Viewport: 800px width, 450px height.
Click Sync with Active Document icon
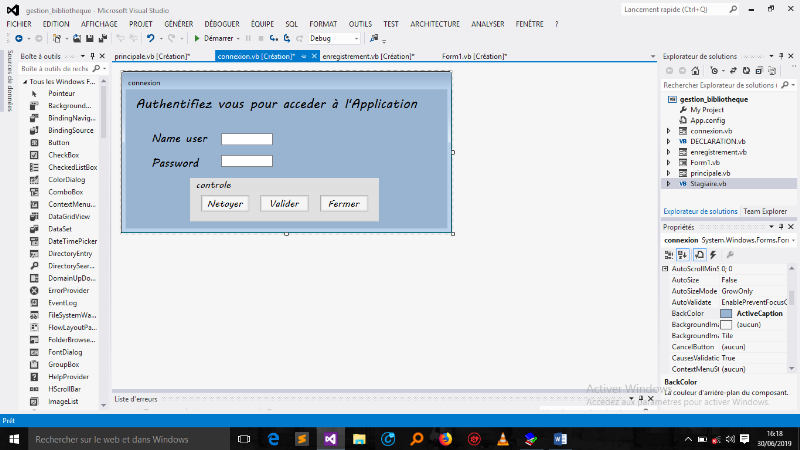733,71
